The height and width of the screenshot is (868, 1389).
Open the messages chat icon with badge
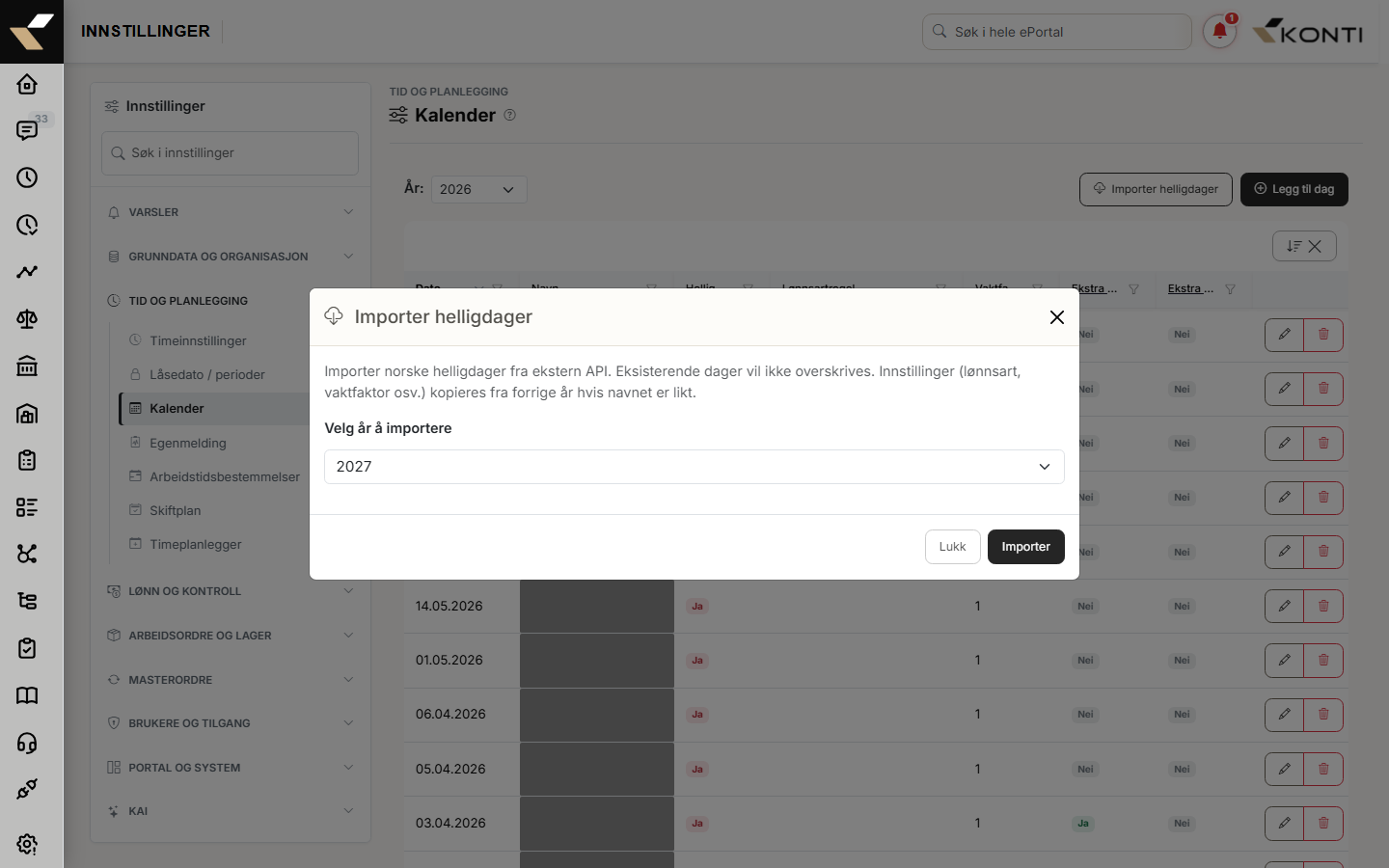pos(27,130)
